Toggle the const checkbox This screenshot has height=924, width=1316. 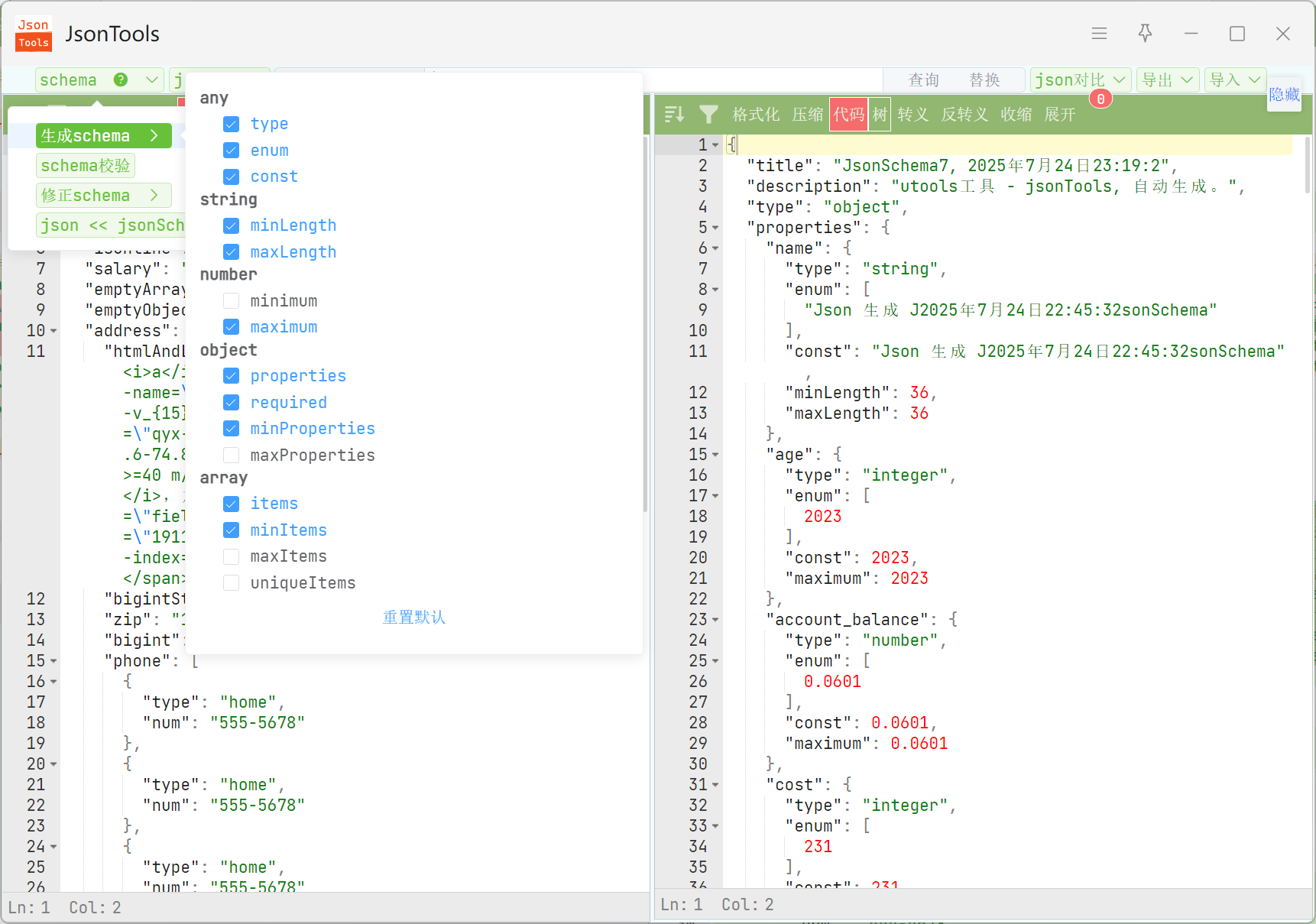click(x=232, y=177)
